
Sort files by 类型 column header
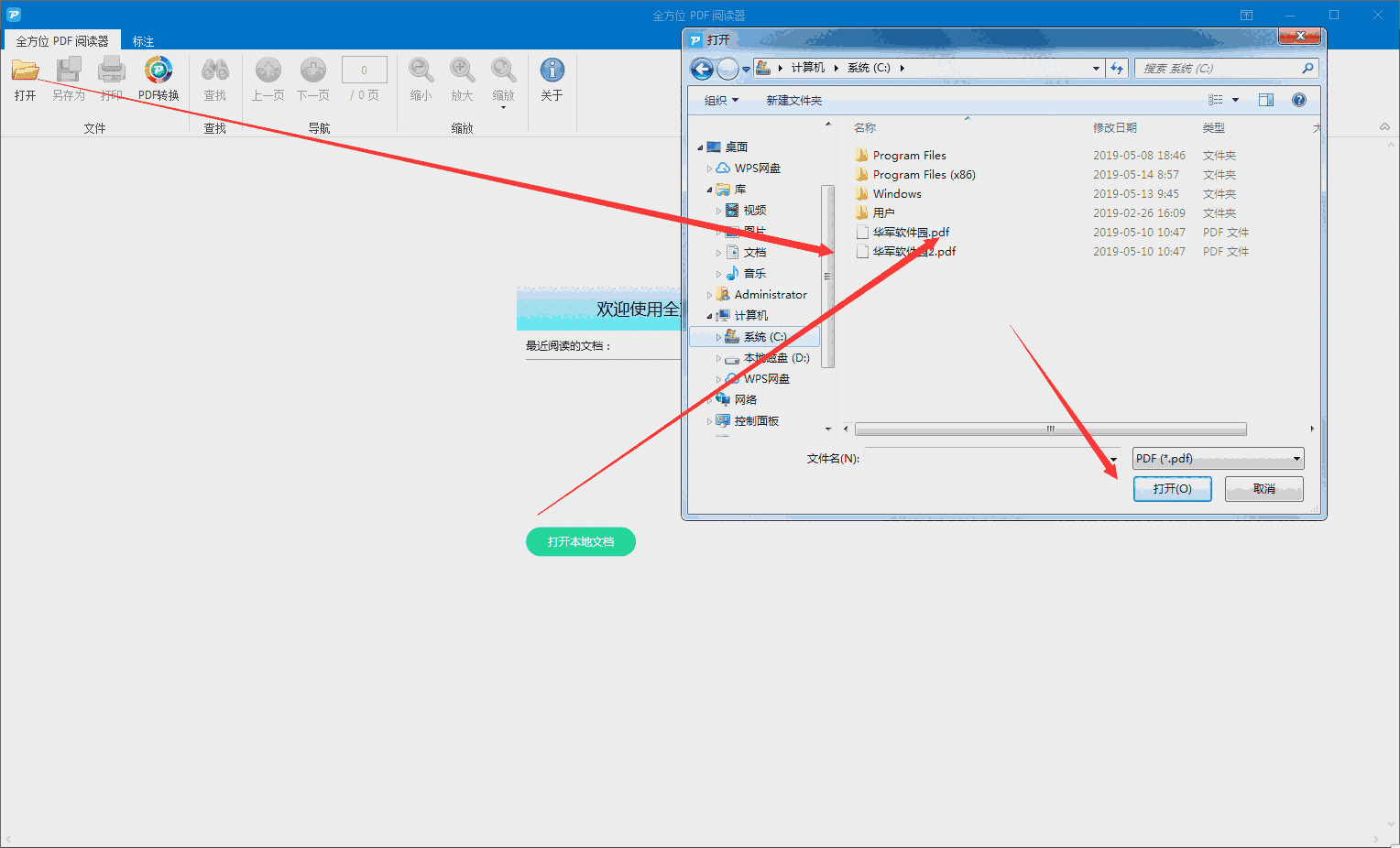click(1214, 128)
